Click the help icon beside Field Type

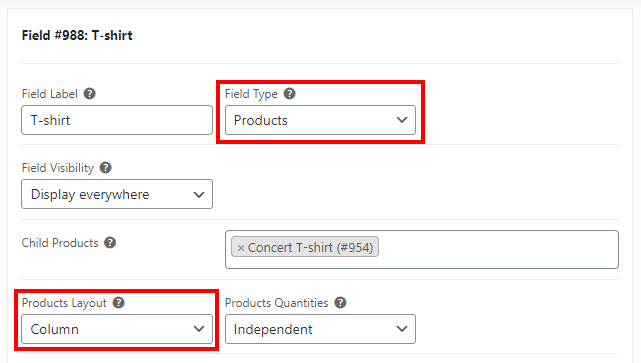tap(289, 94)
